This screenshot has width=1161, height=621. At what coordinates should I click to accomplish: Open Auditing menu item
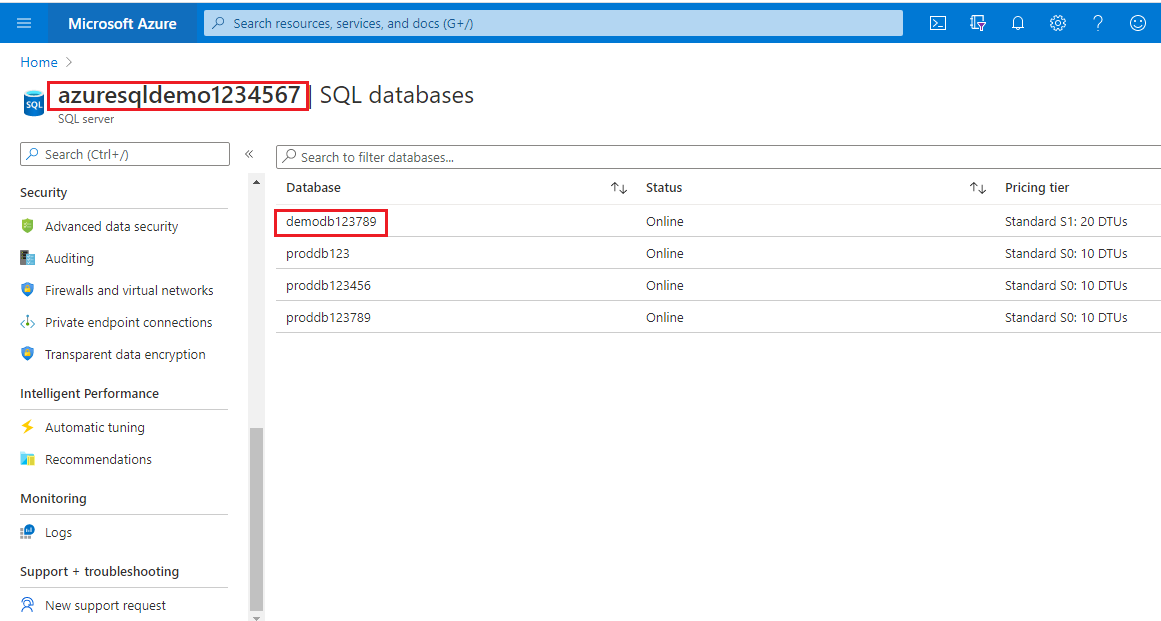pyautogui.click(x=70, y=258)
